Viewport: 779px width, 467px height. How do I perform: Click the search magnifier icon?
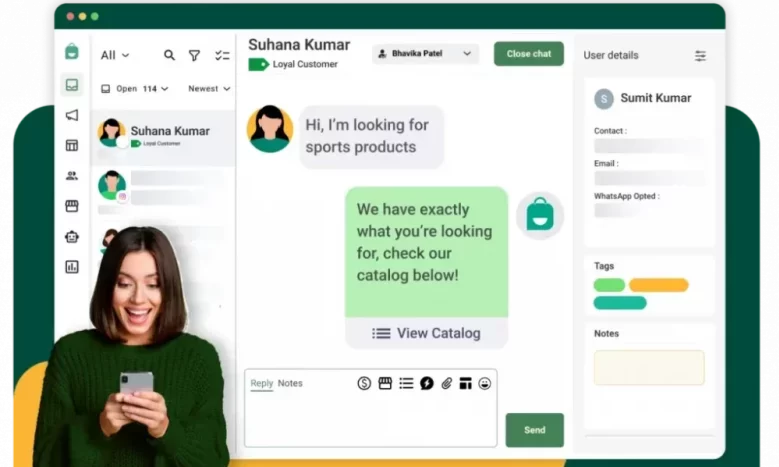pyautogui.click(x=169, y=55)
